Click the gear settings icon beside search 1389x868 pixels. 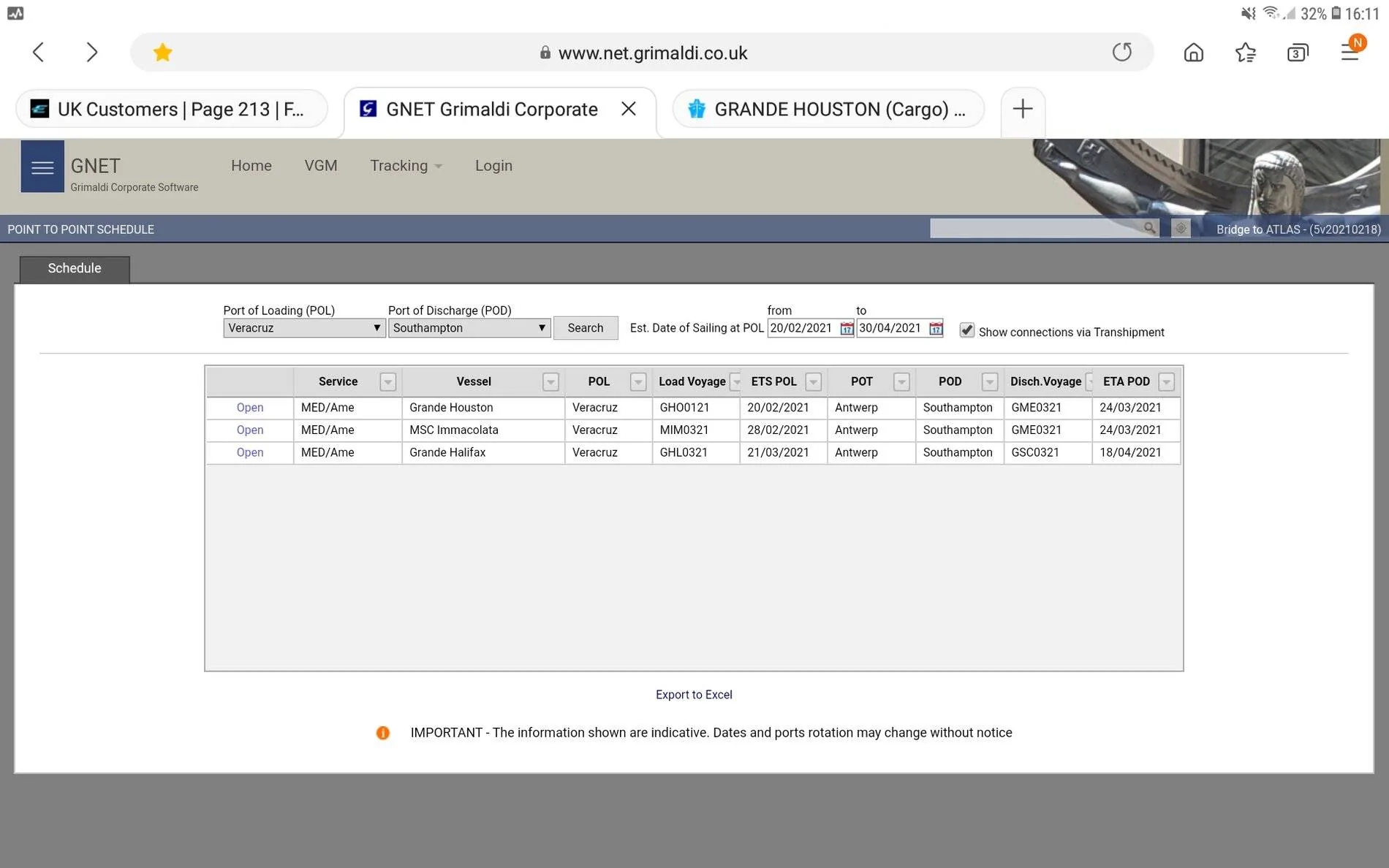tap(1180, 229)
